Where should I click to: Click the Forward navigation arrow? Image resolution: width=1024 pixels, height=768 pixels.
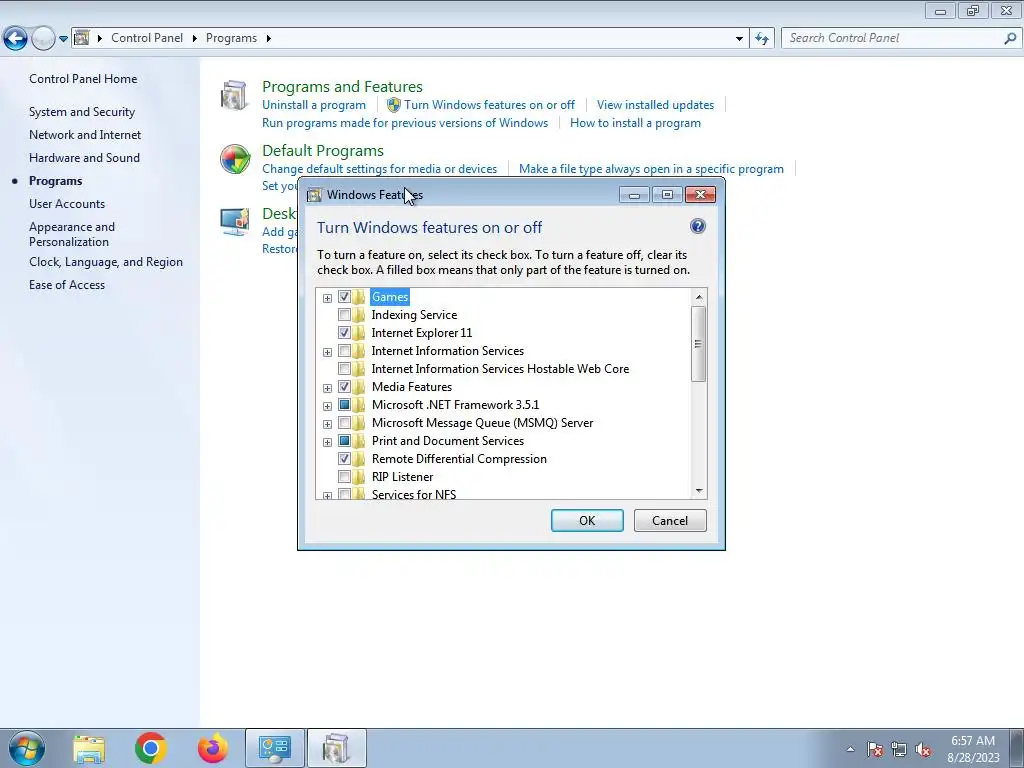(x=43, y=39)
